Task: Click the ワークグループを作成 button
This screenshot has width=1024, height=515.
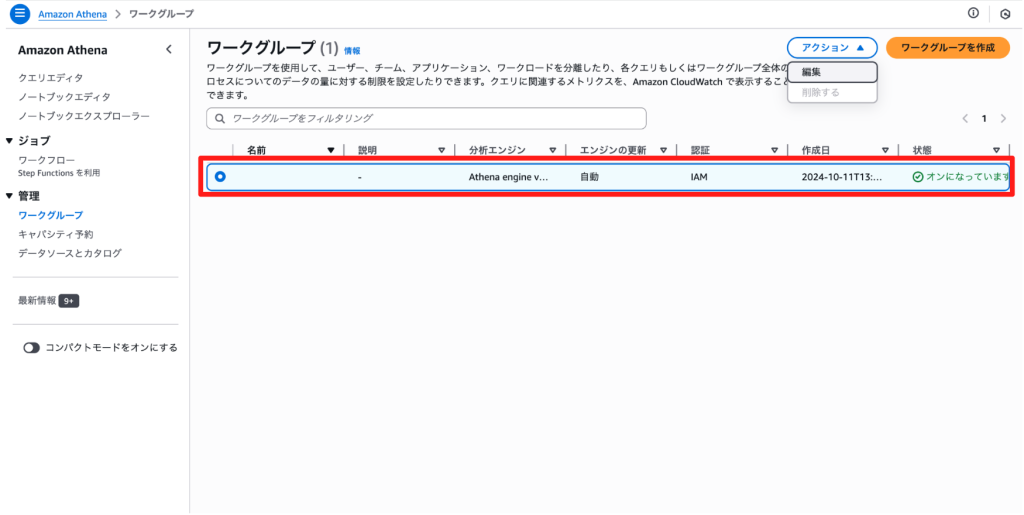Action: (948, 48)
